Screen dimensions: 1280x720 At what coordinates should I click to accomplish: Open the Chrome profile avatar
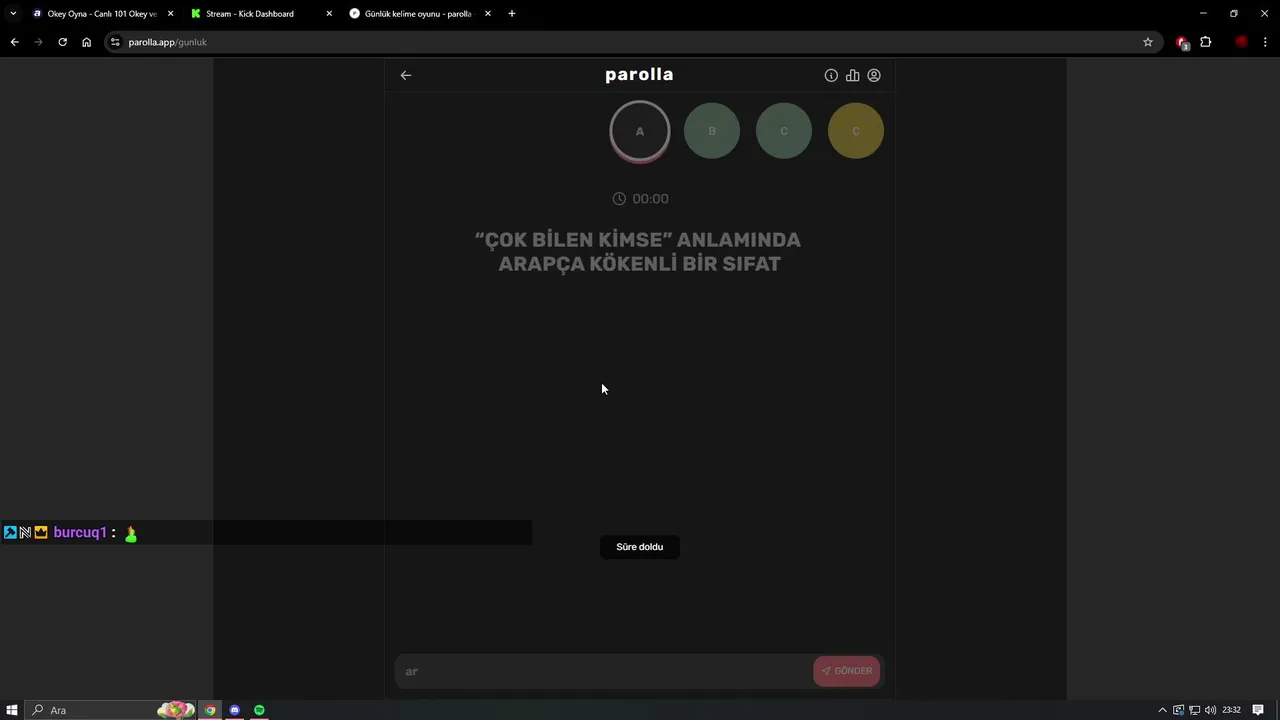1241,42
